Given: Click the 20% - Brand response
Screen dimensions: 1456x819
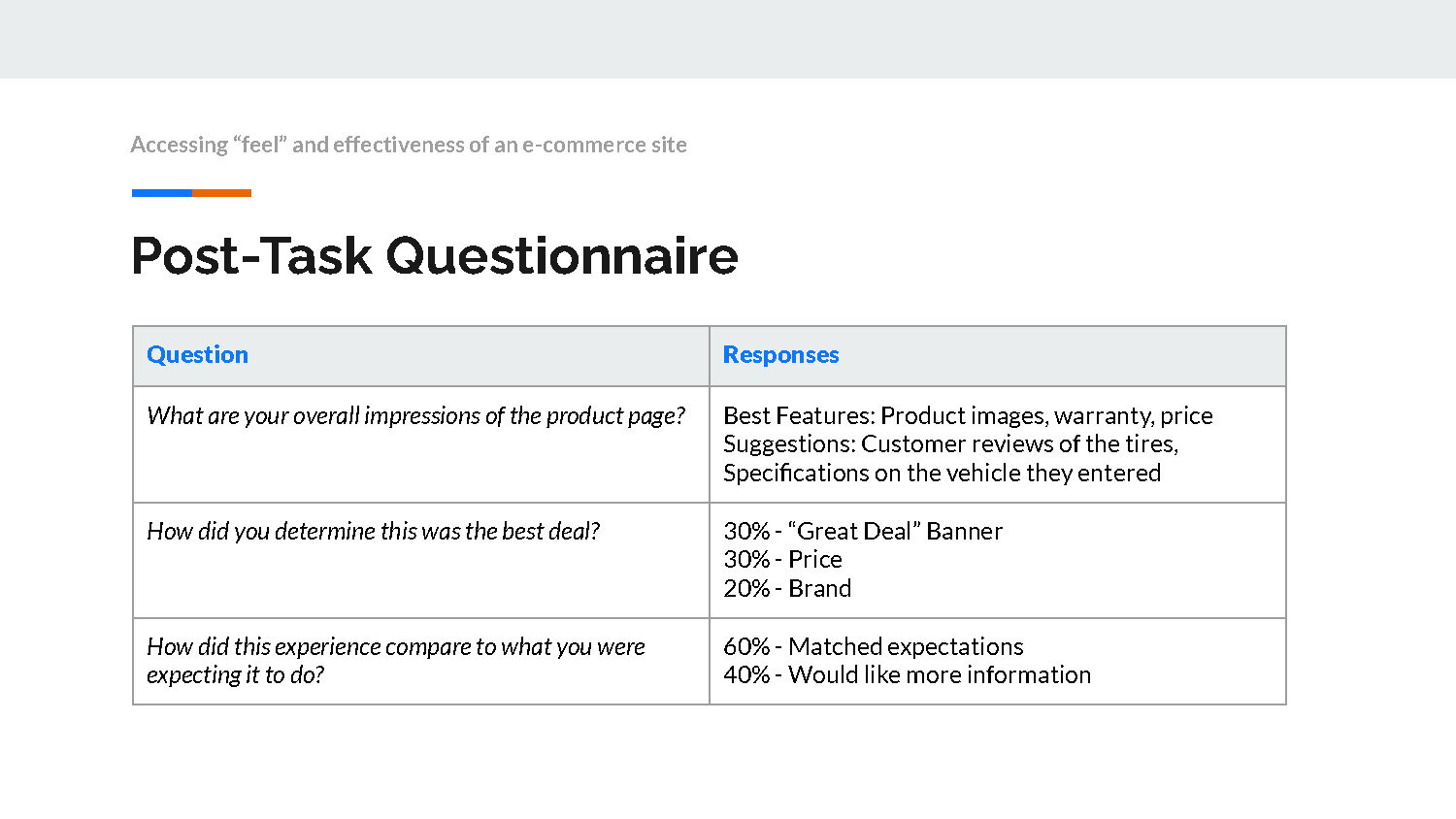Looking at the screenshot, I should [787, 588].
